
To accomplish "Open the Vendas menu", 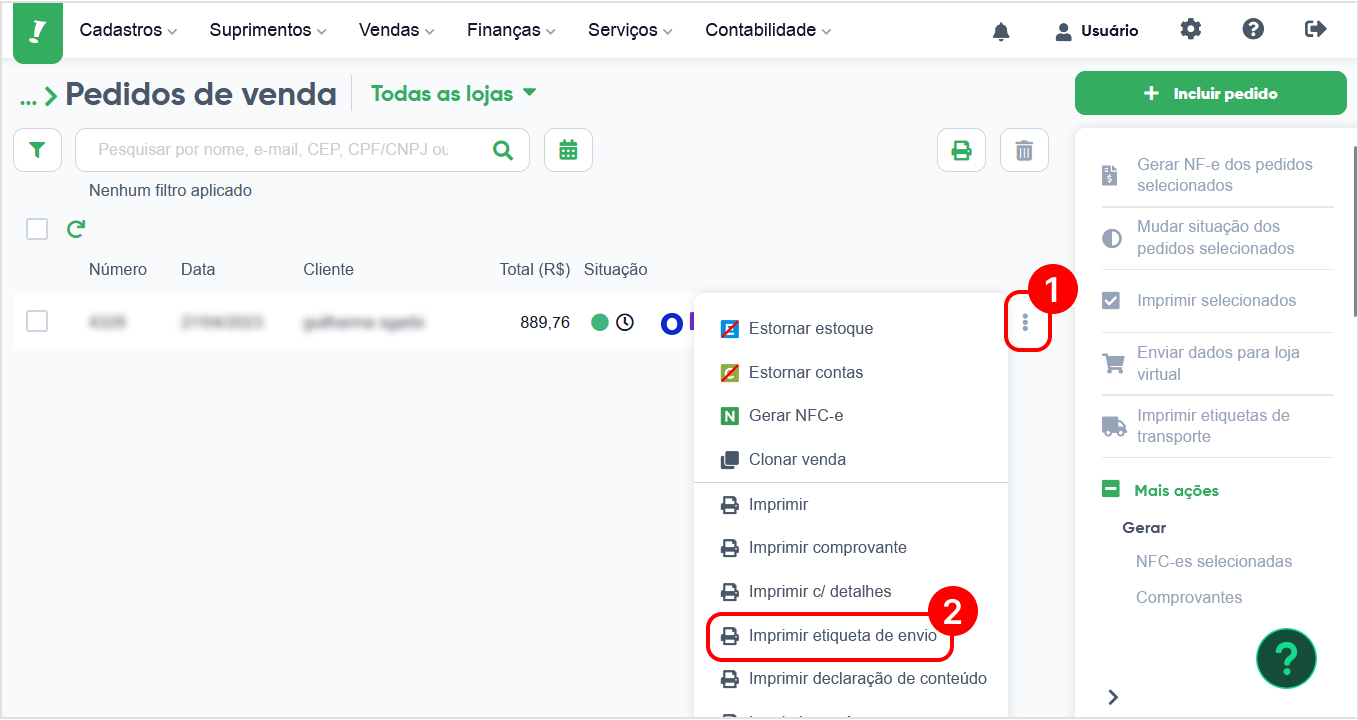I will click(x=397, y=31).
